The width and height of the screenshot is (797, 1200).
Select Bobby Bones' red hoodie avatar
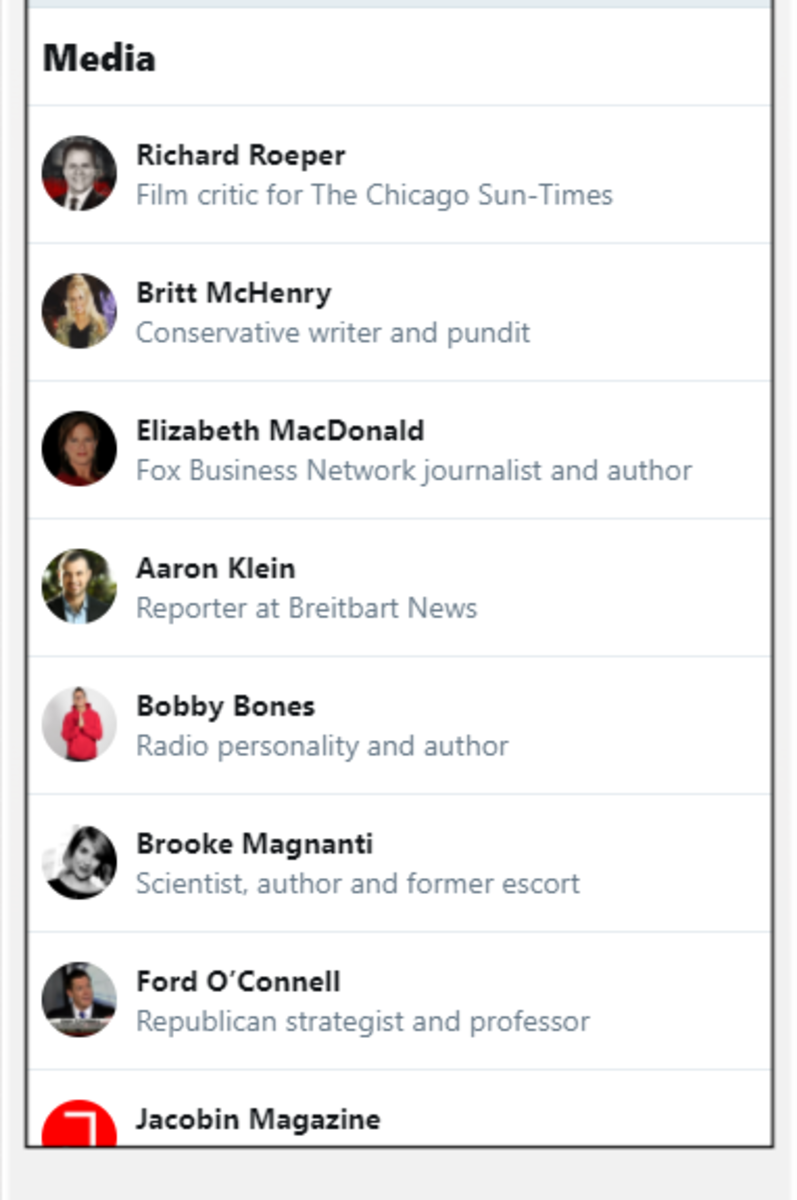(79, 725)
